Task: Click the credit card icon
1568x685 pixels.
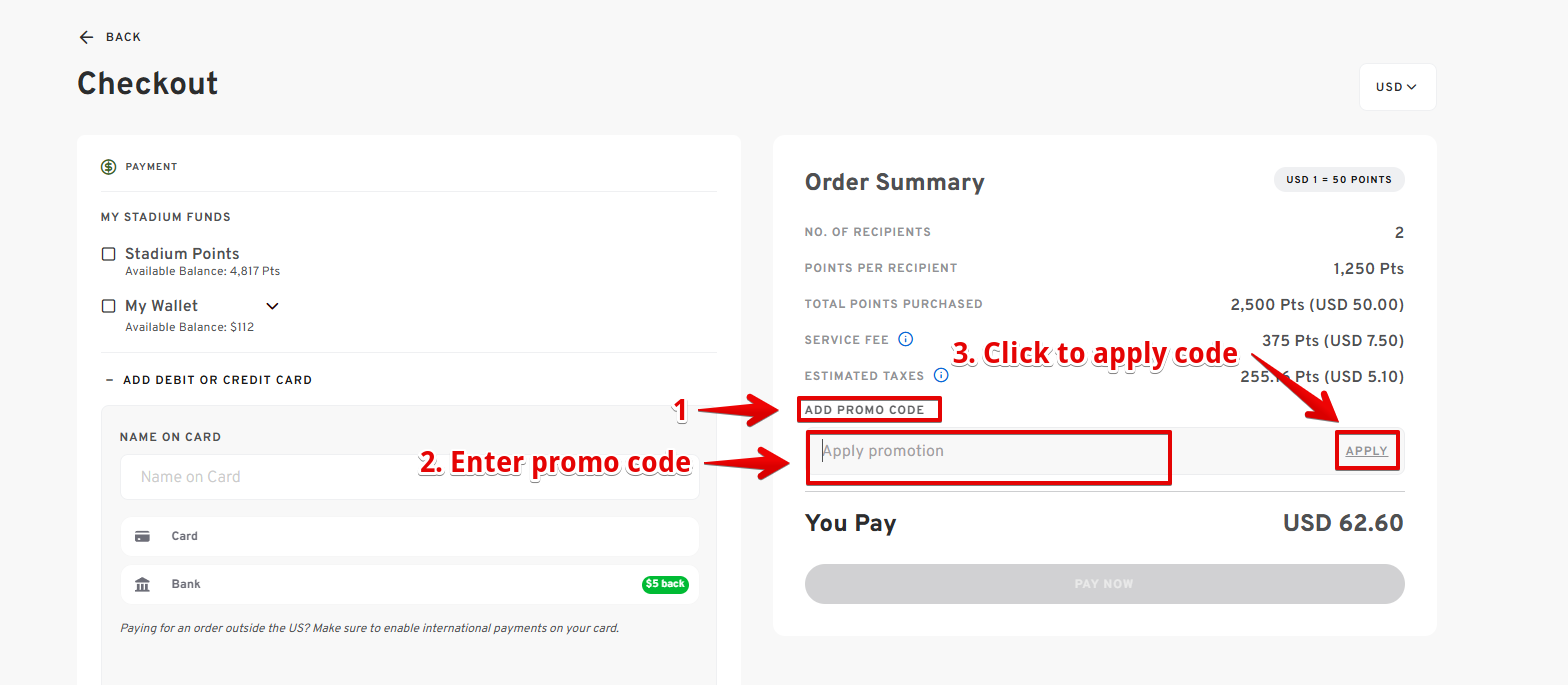Action: click(x=143, y=537)
